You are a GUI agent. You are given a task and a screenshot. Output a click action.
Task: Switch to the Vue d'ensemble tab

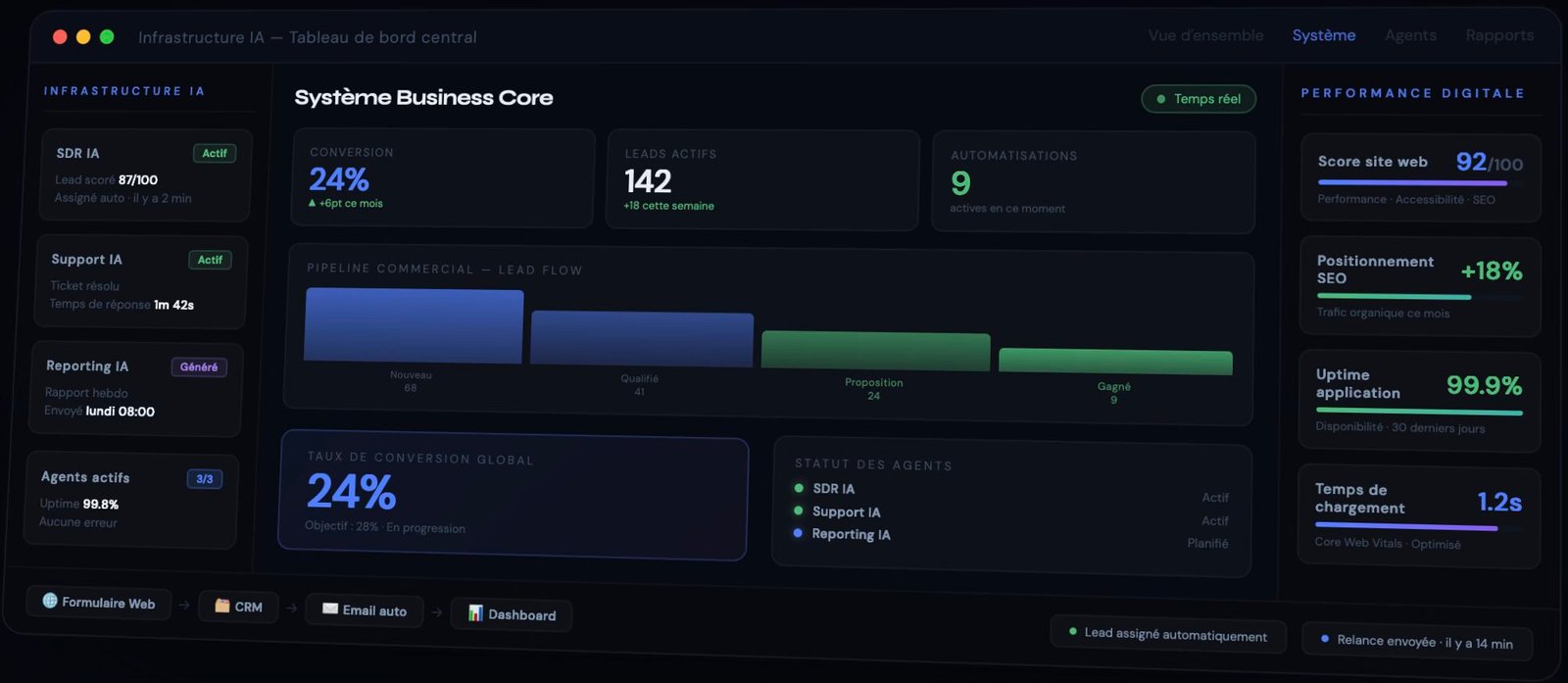pyautogui.click(x=1205, y=35)
